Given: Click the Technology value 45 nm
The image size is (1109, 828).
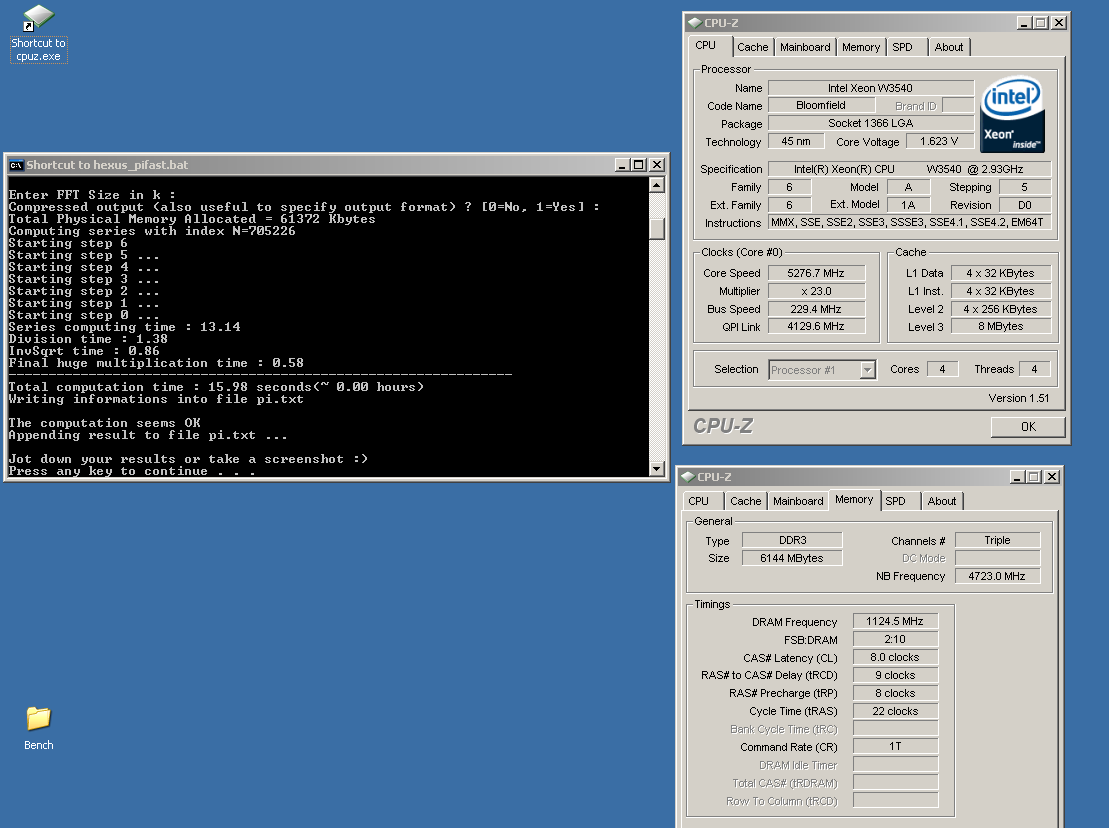Looking at the screenshot, I should pyautogui.click(x=796, y=141).
